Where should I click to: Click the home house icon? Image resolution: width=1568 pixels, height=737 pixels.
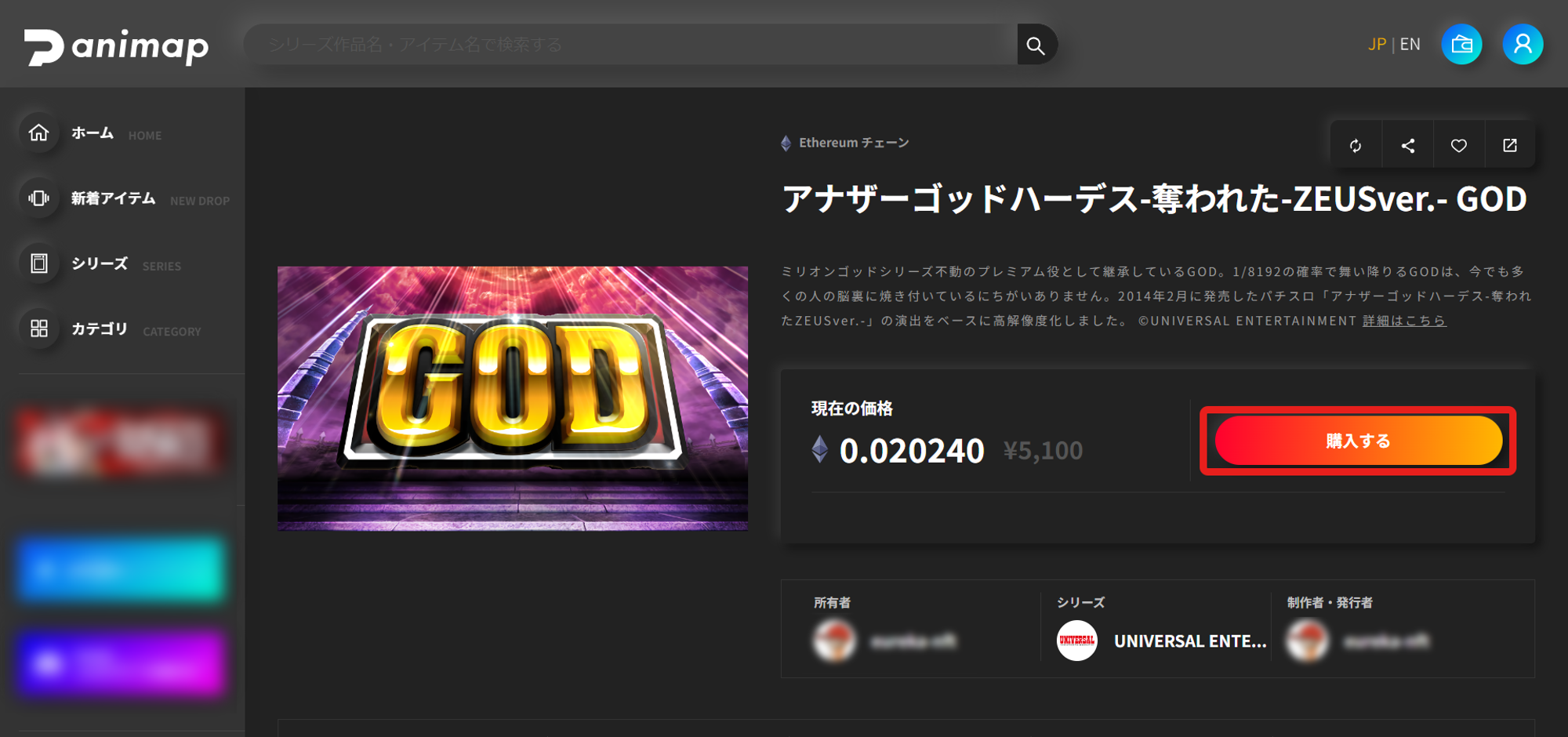(39, 133)
